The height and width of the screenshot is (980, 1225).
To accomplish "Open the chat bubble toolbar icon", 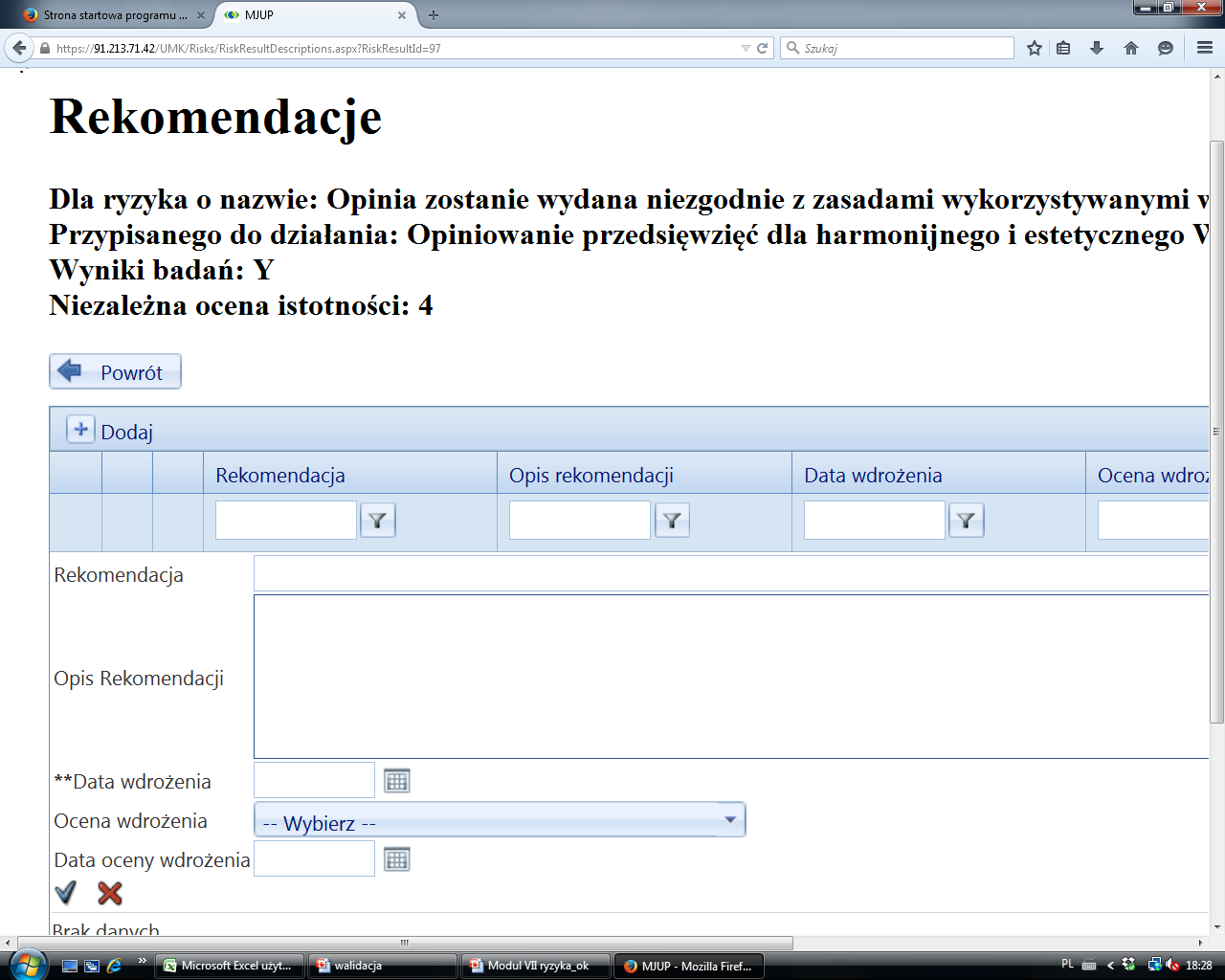I will pyautogui.click(x=1166, y=48).
